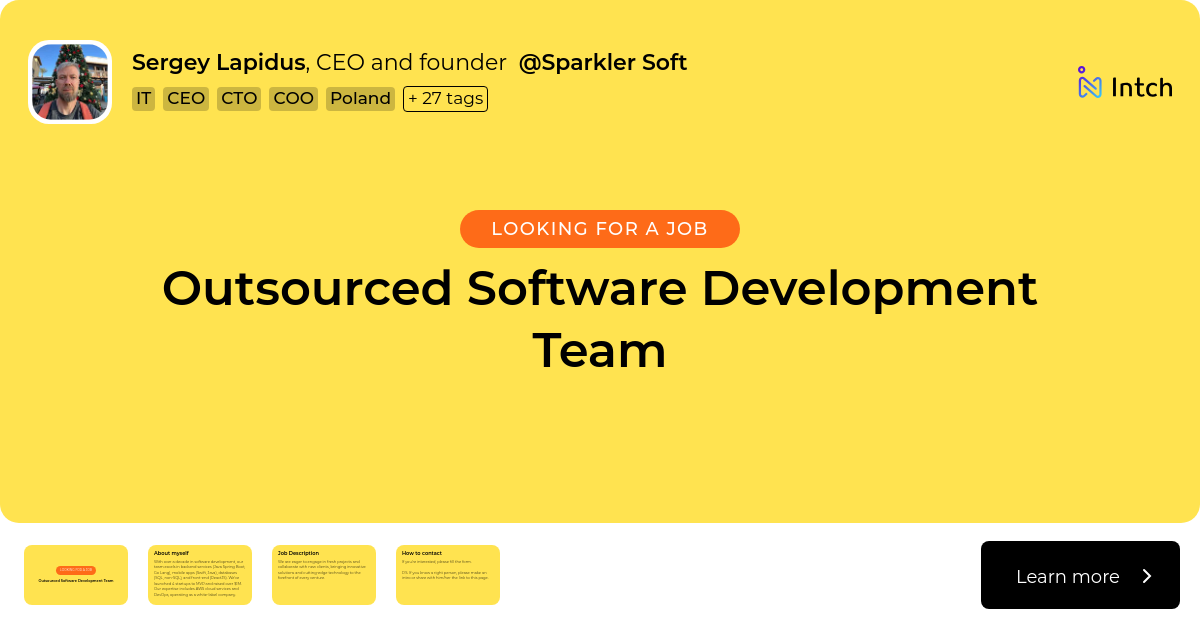Screen dimensions: 1200x627
Task: Click the arrow chevron beside Learn more
Action: [x=1147, y=576]
